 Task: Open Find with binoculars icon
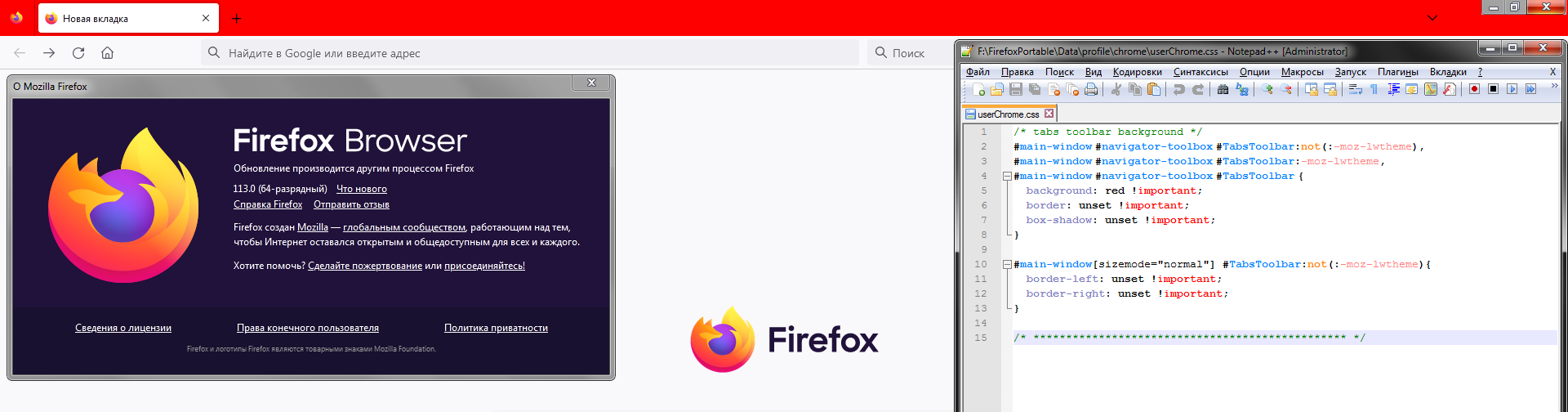coord(1223,89)
